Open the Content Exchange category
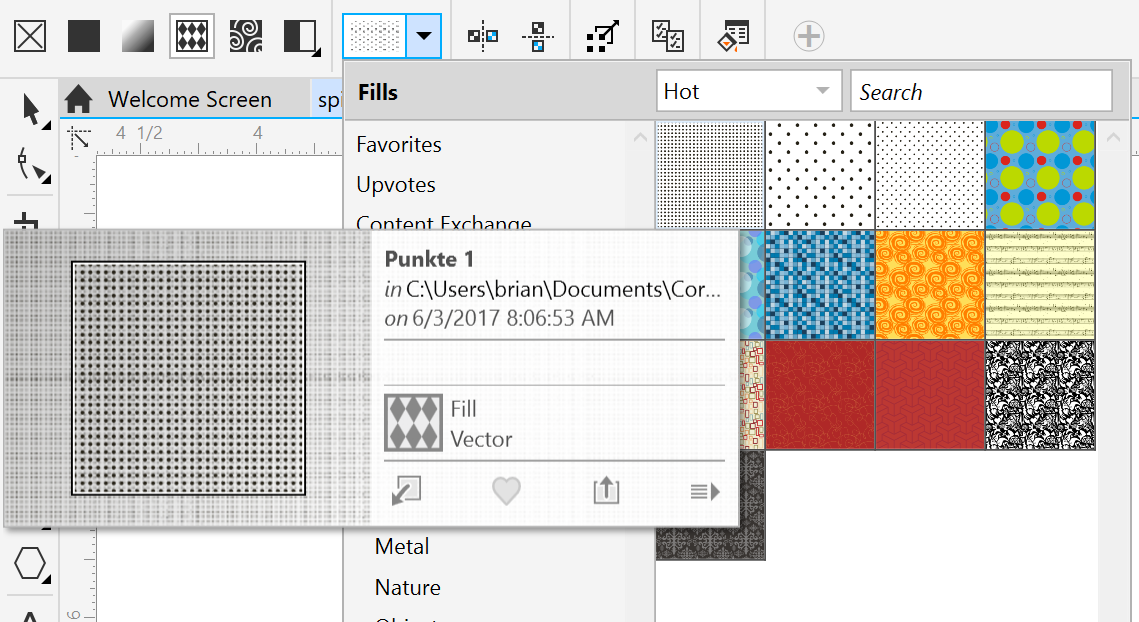The width and height of the screenshot is (1139, 622). click(x=444, y=222)
